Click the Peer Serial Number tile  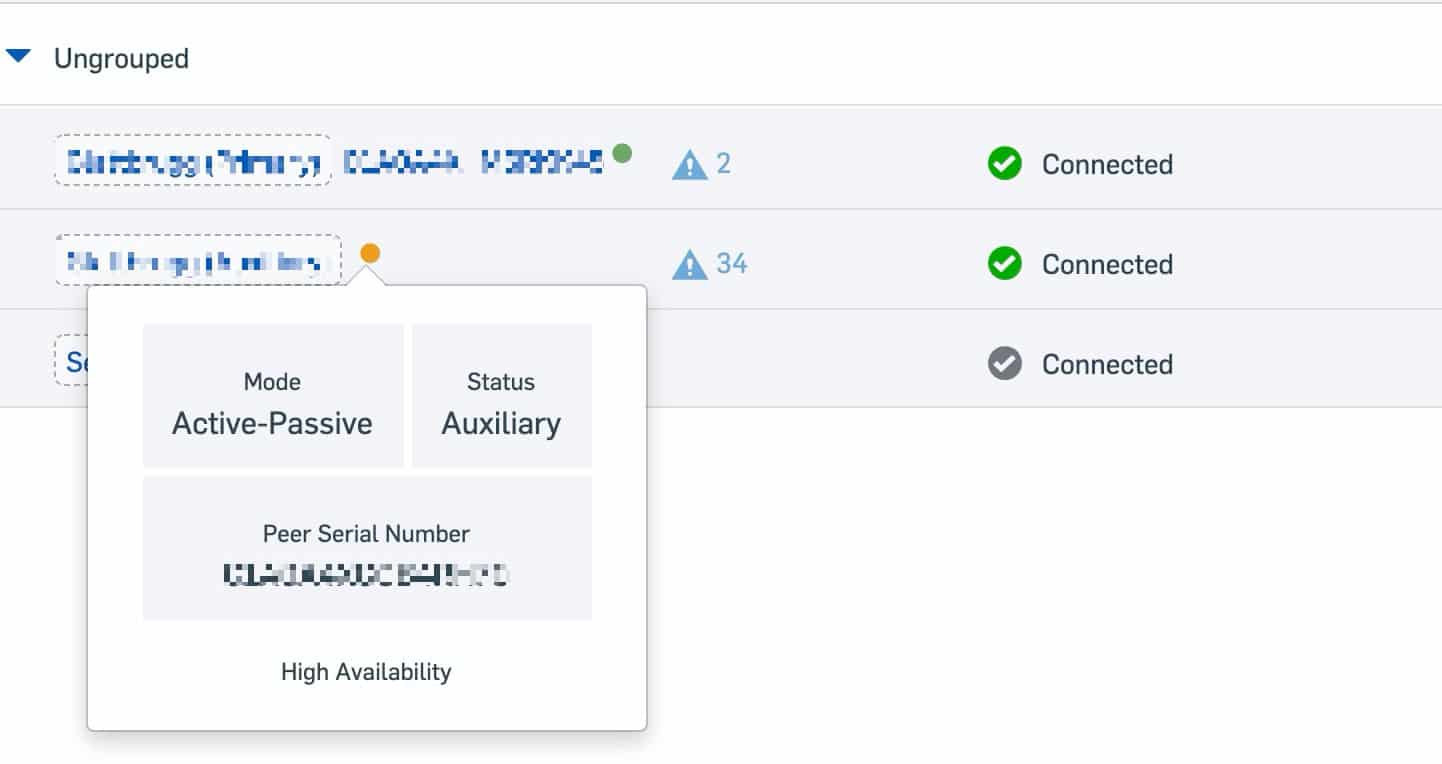pos(366,548)
